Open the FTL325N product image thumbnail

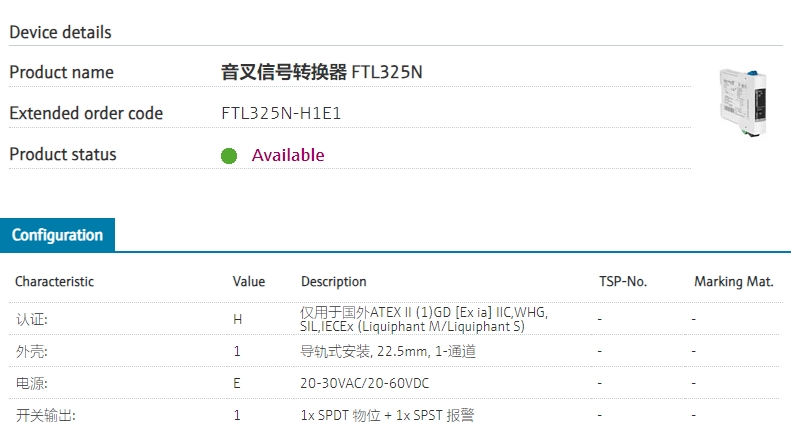tap(743, 103)
